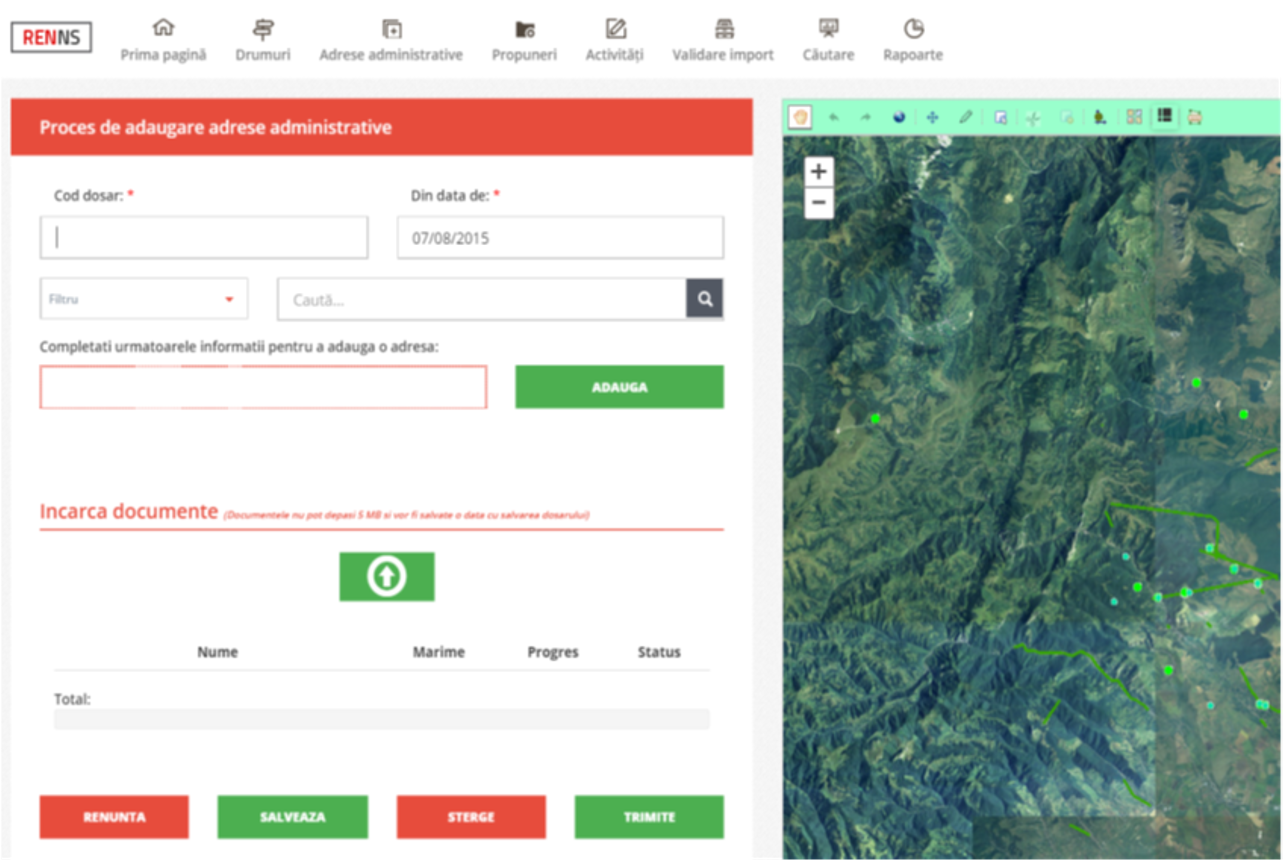Screen dimensions: 1283x862
Task: Focus the Cod dosar input field
Action: [204, 238]
